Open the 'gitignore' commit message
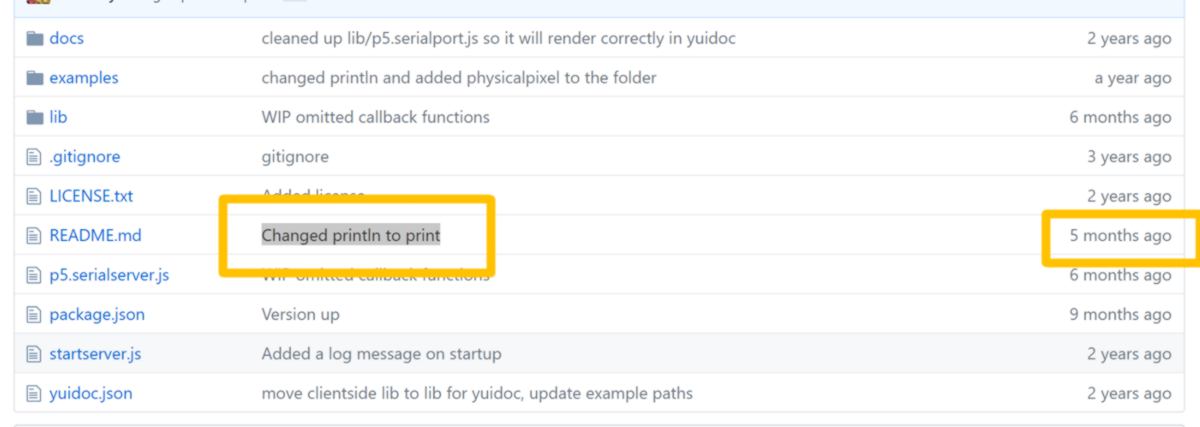Viewport: 1200px width, 427px height. click(x=295, y=157)
